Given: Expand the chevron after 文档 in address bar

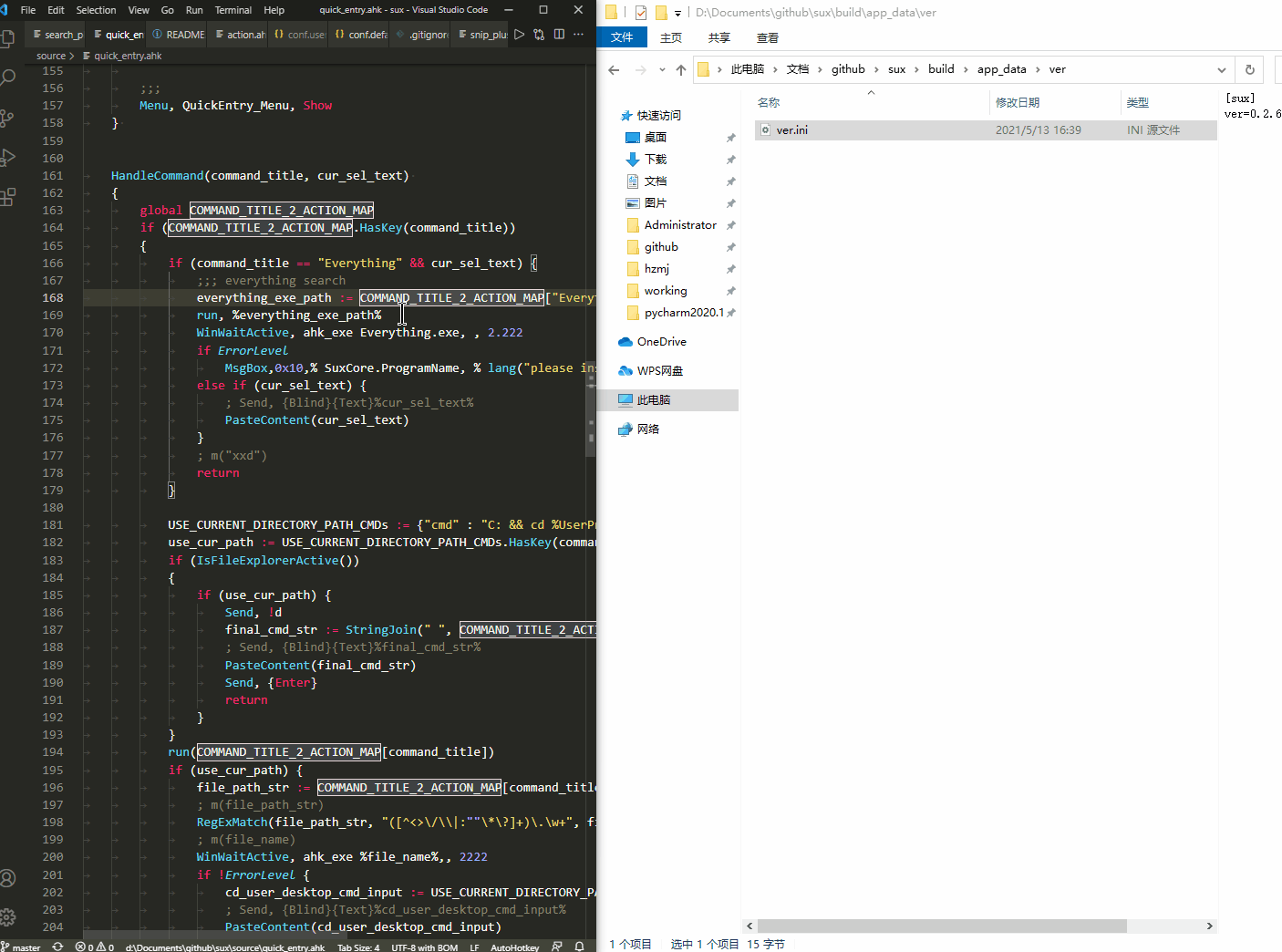Looking at the screenshot, I should point(820,69).
